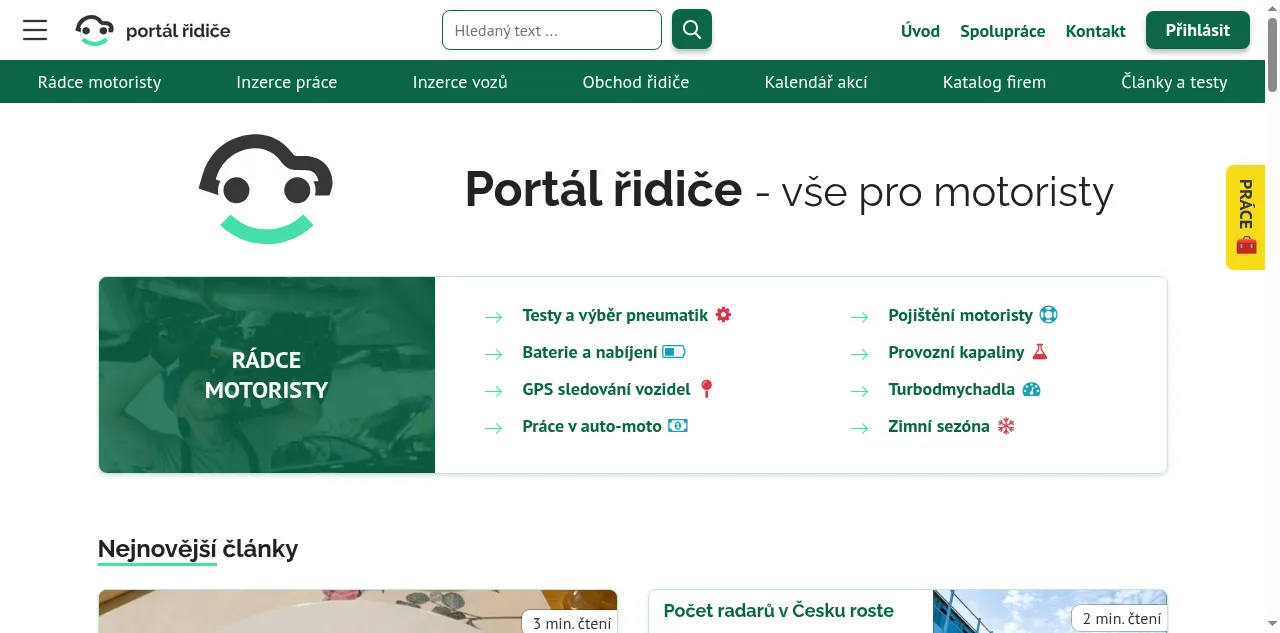Viewport: 1280px width, 633px height.
Task: Click the lifebuoy icon beside Pojištění motoristy
Action: (x=1048, y=315)
